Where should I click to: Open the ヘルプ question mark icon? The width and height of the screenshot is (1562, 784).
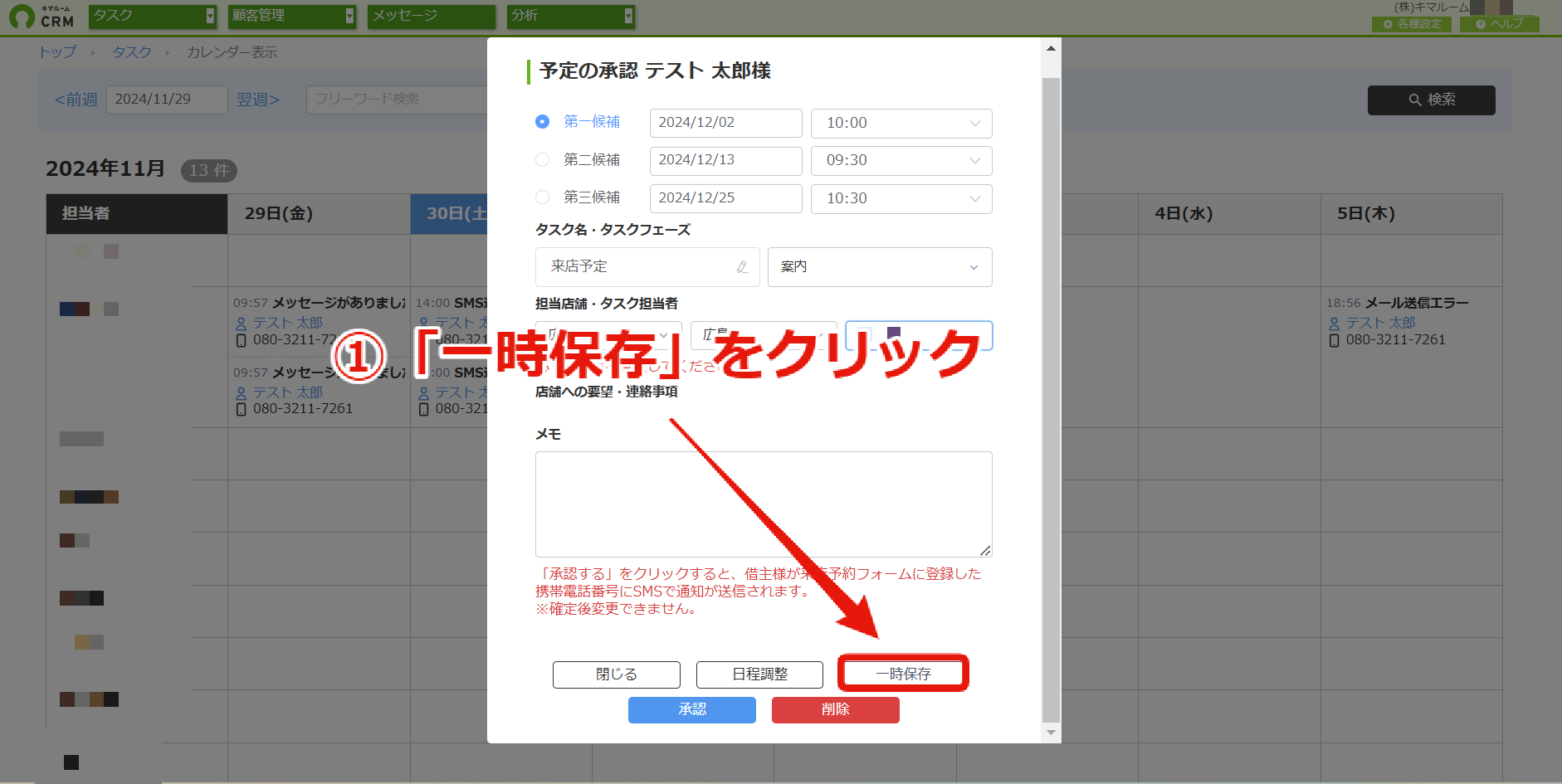1481,24
